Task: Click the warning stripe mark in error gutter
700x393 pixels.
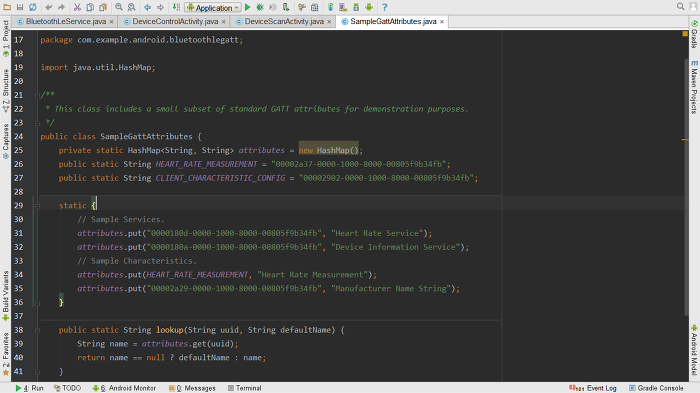Action: coord(685,140)
